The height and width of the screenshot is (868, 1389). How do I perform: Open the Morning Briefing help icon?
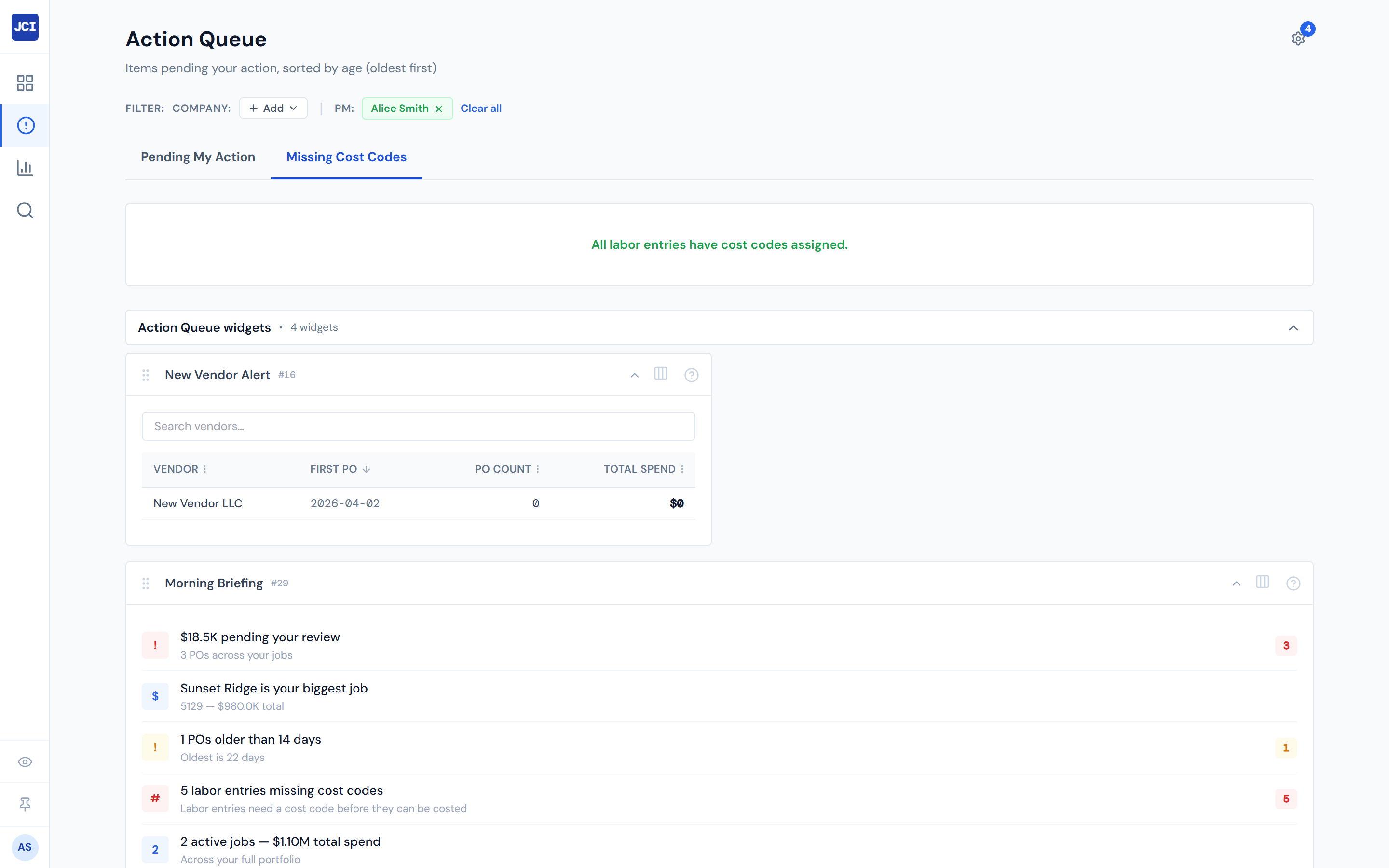pyautogui.click(x=1293, y=583)
